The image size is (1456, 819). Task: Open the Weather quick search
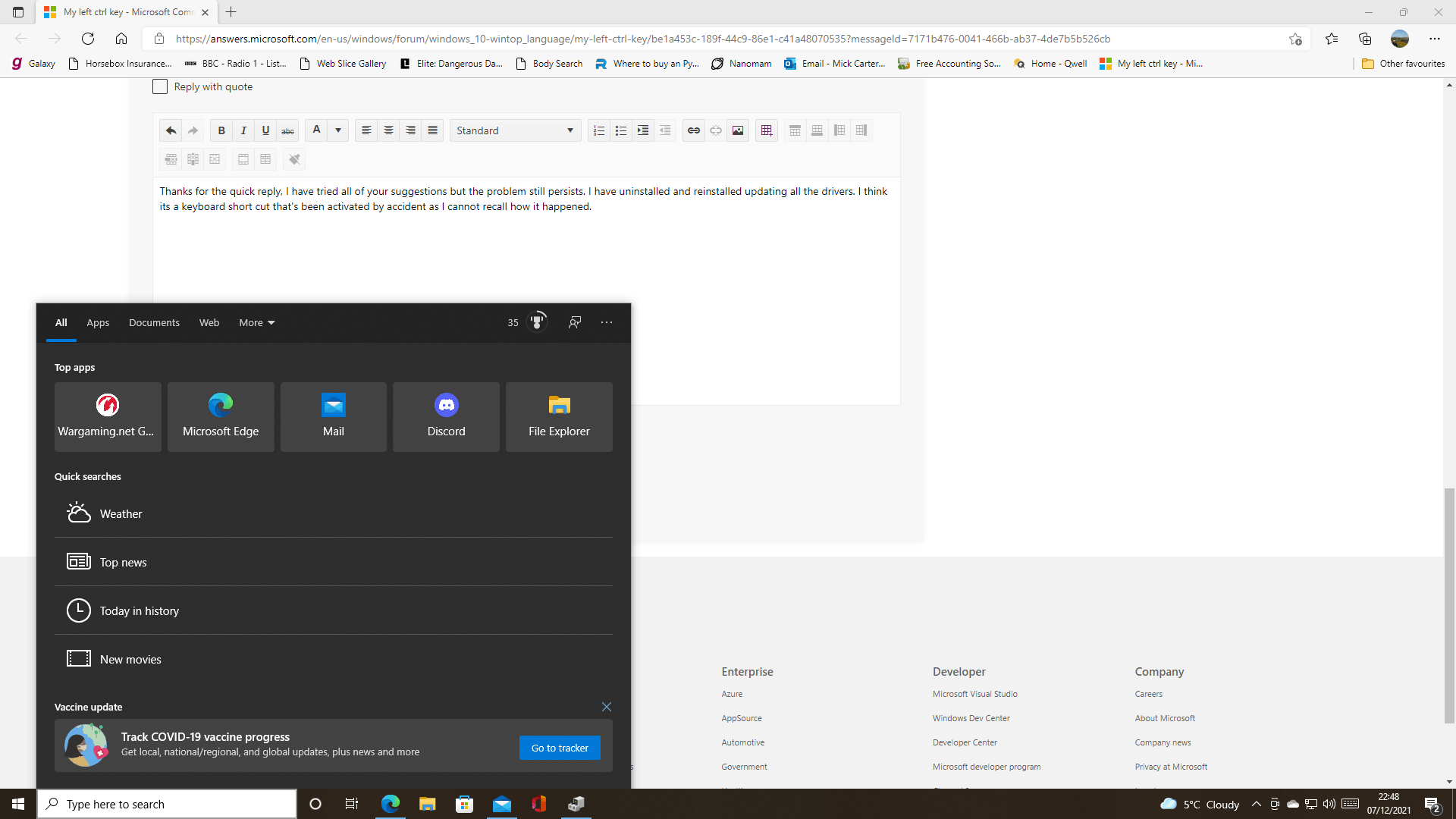334,513
